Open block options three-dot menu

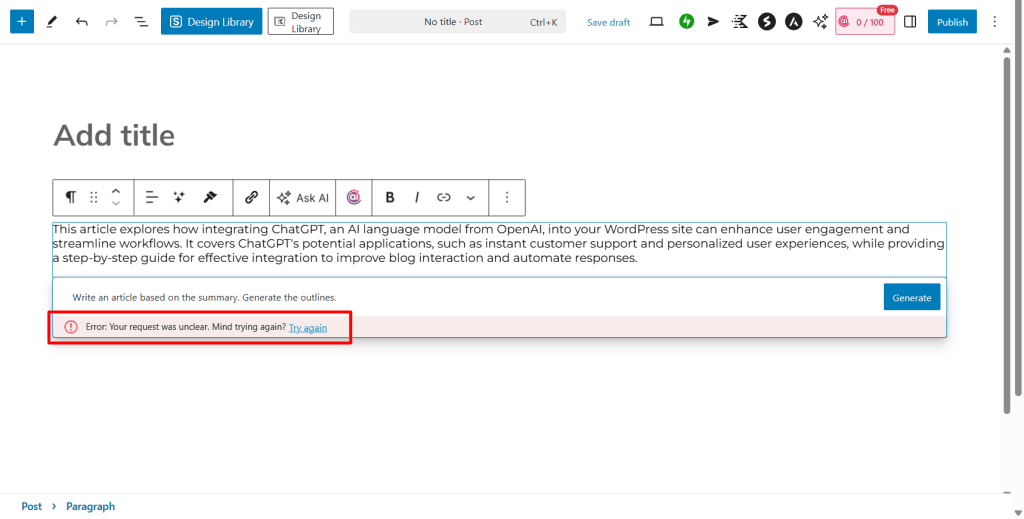(x=507, y=198)
